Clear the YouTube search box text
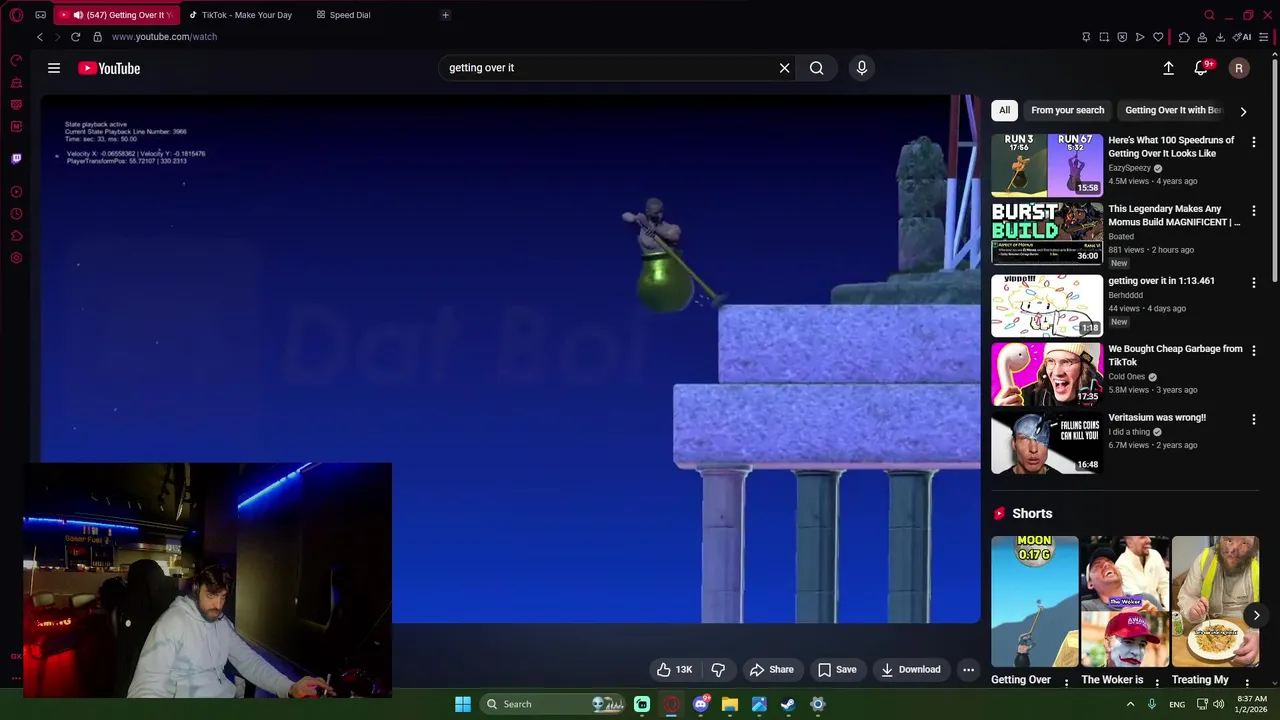The width and height of the screenshot is (1280, 720). point(784,68)
